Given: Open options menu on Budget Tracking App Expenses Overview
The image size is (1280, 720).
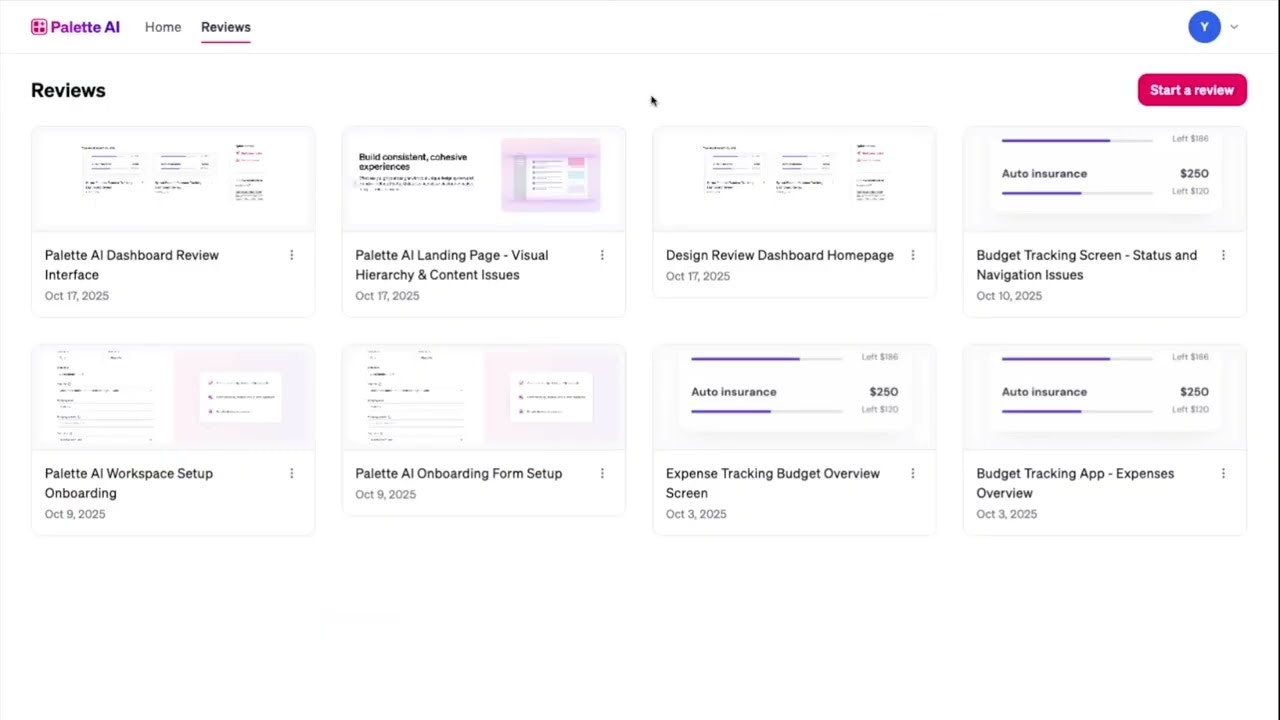Looking at the screenshot, I should tap(1223, 473).
